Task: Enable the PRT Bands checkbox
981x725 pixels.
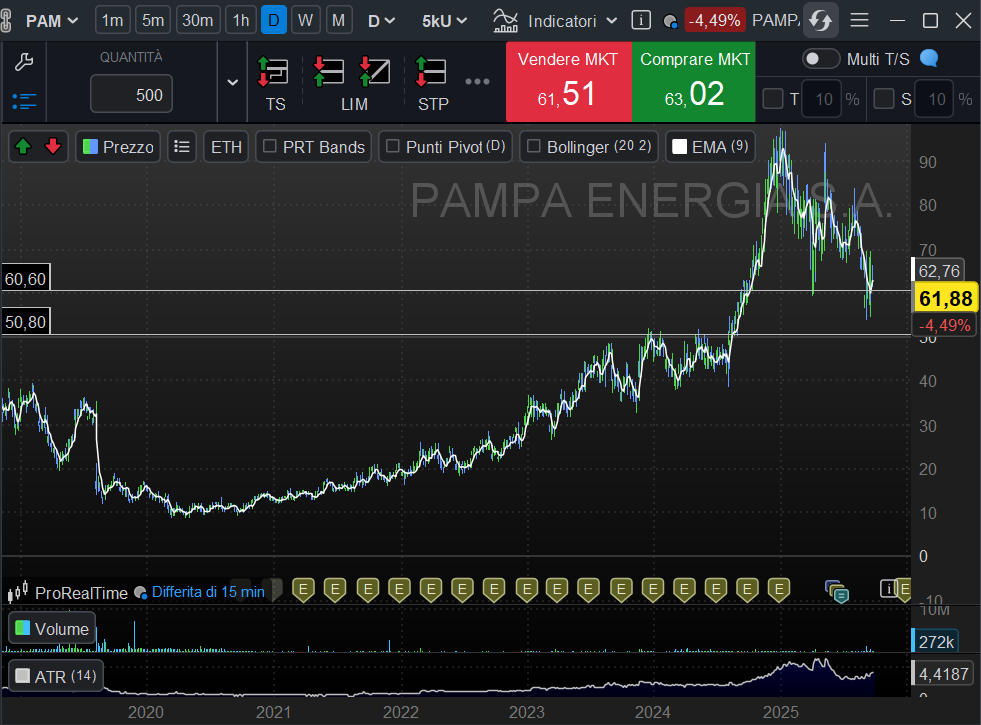Action: [x=269, y=147]
